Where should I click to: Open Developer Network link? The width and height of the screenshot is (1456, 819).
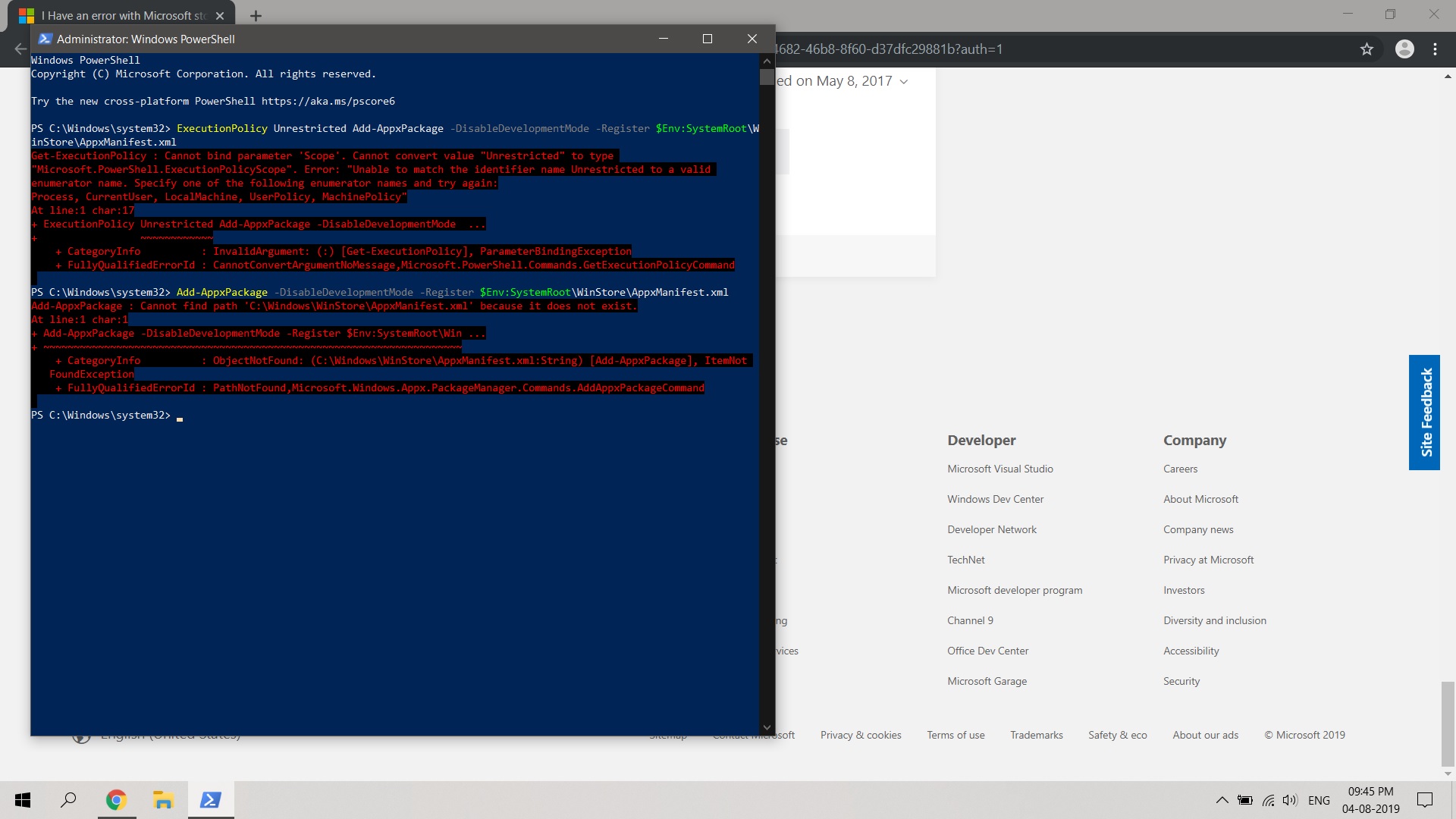991,529
